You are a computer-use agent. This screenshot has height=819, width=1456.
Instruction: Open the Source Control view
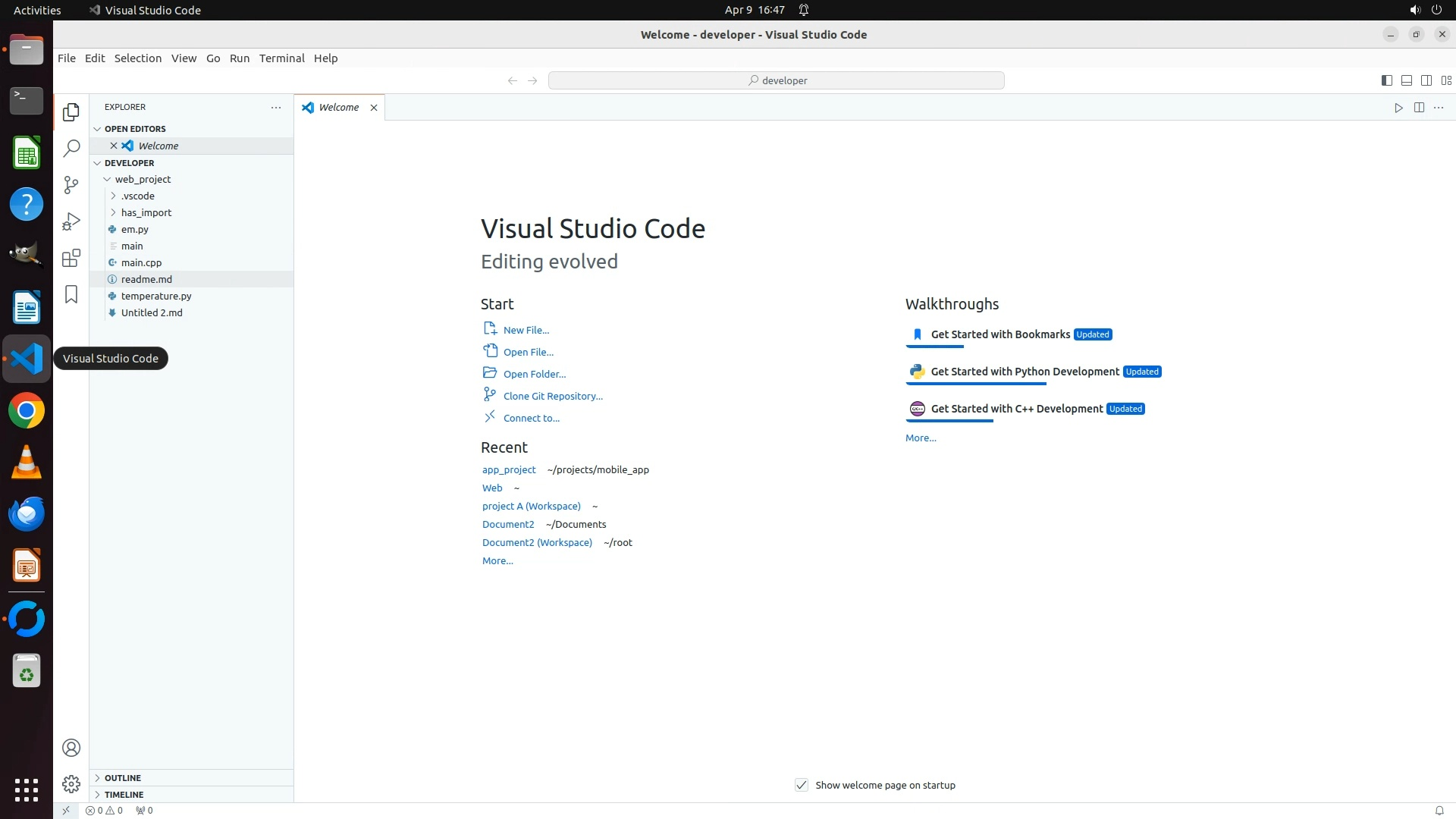point(71,185)
